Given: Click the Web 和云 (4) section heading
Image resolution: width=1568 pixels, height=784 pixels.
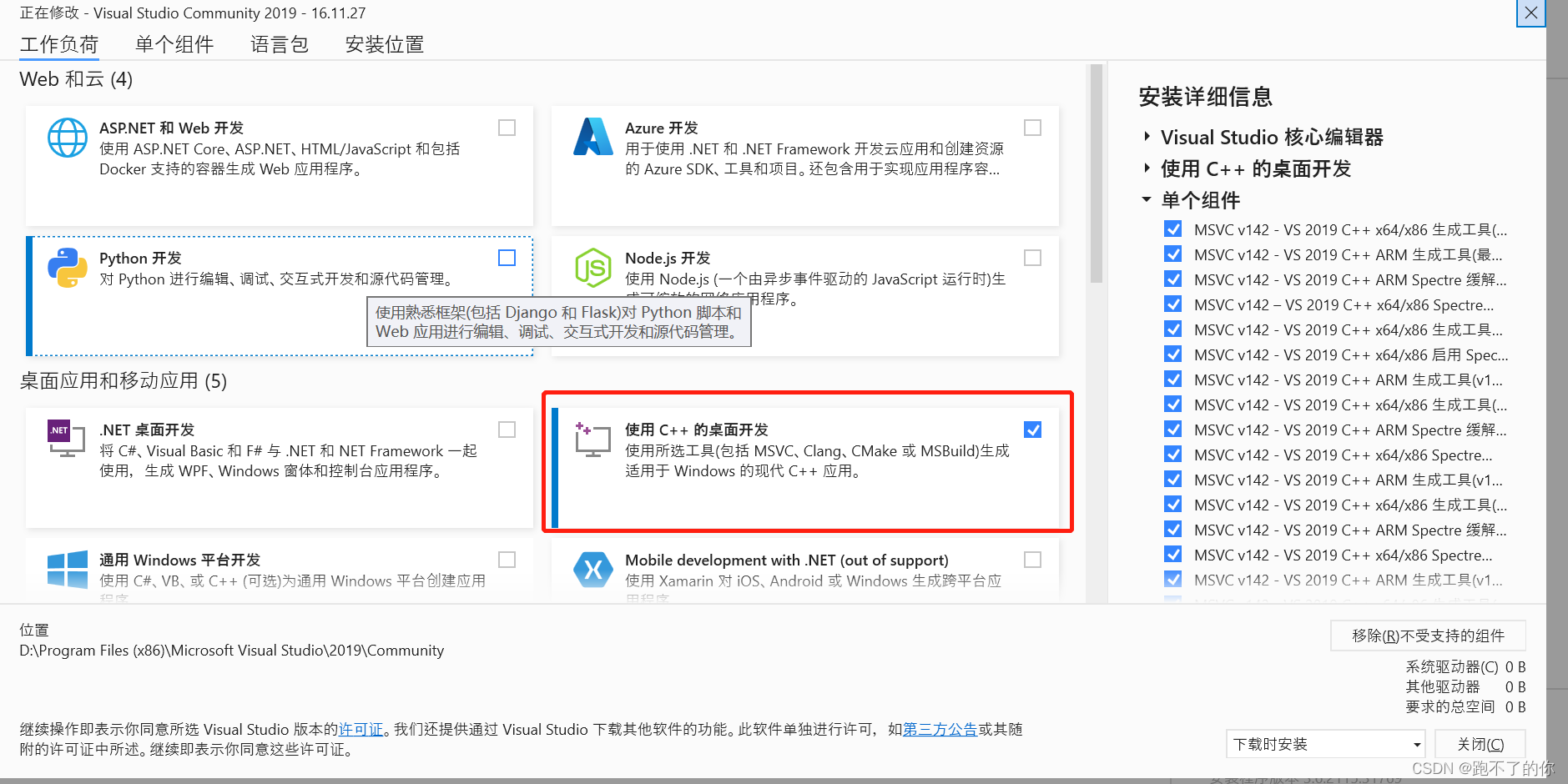Looking at the screenshot, I should pos(76,79).
